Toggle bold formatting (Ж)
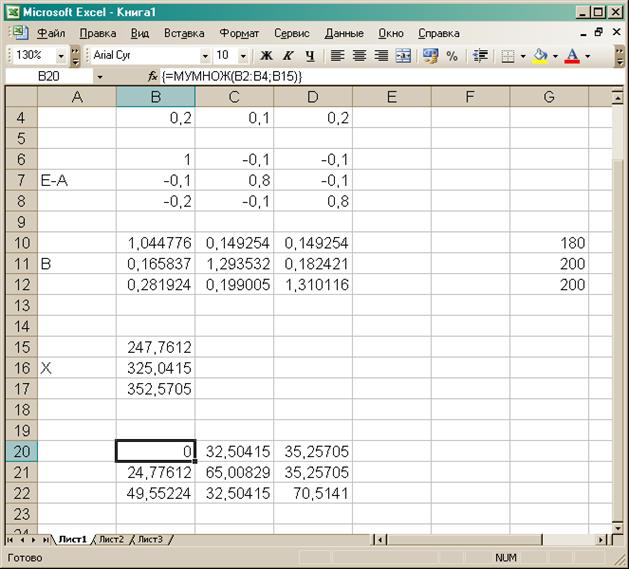Screen dimensions: 629x569 [x=266, y=55]
